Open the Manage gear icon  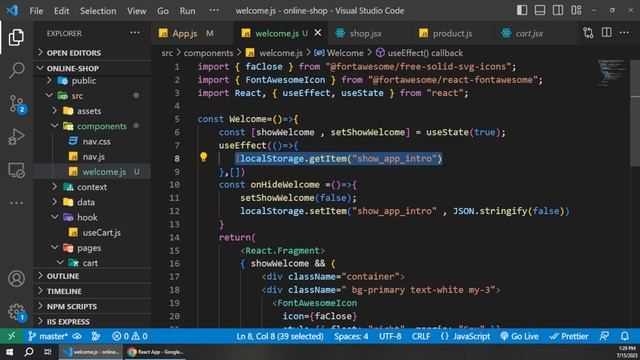16,312
